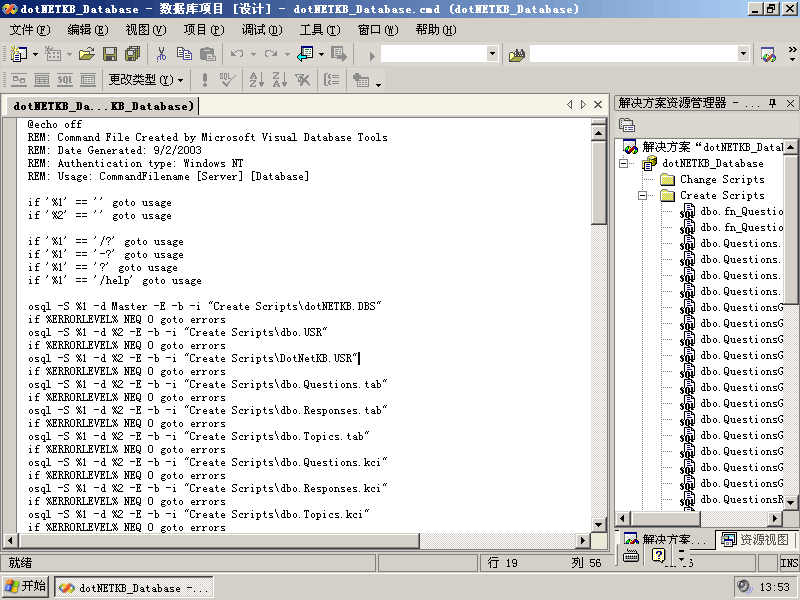Save the file with the floppy disk icon
The image size is (800, 600).
(x=110, y=54)
